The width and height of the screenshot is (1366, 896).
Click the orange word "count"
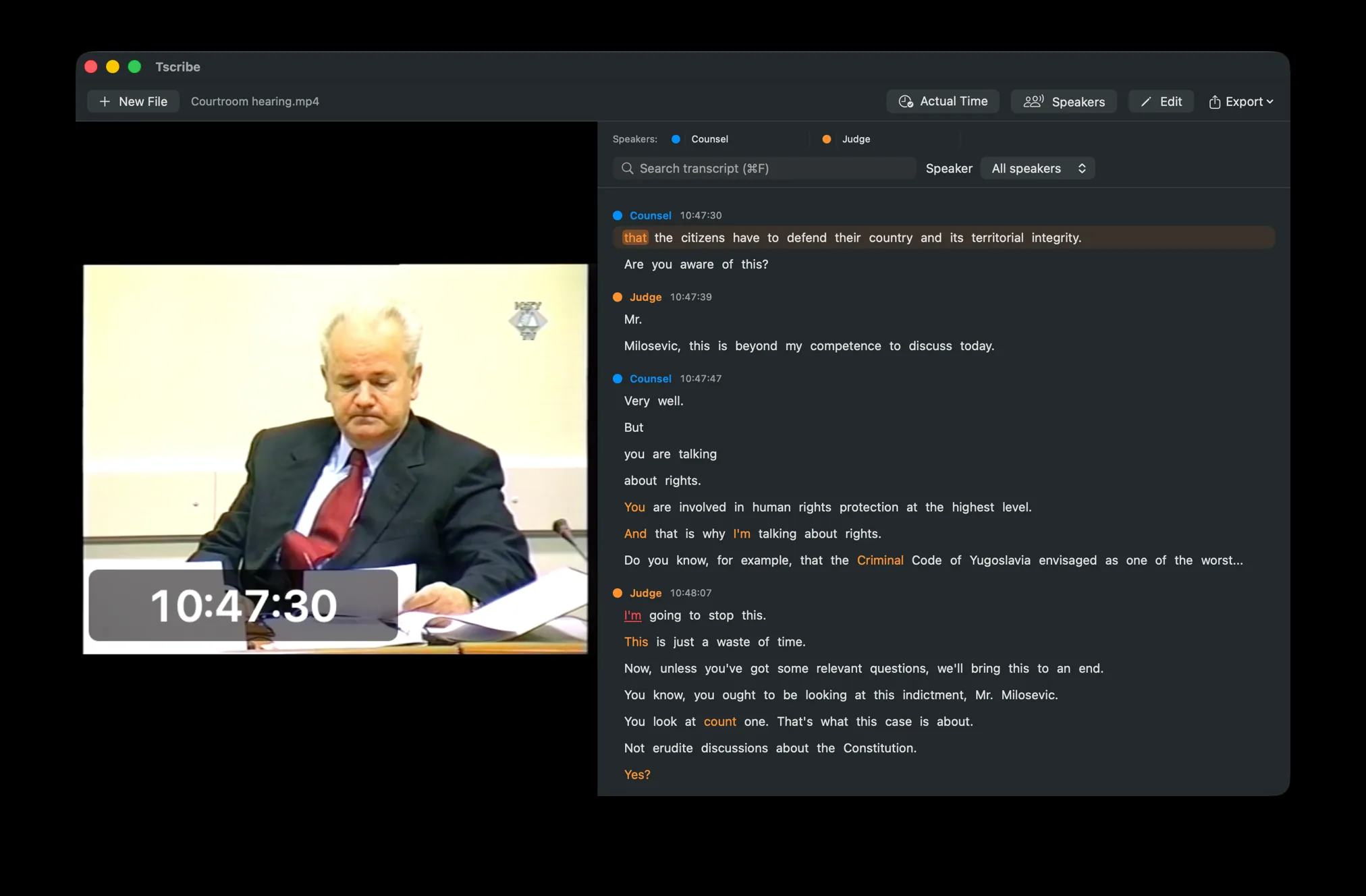tap(719, 722)
